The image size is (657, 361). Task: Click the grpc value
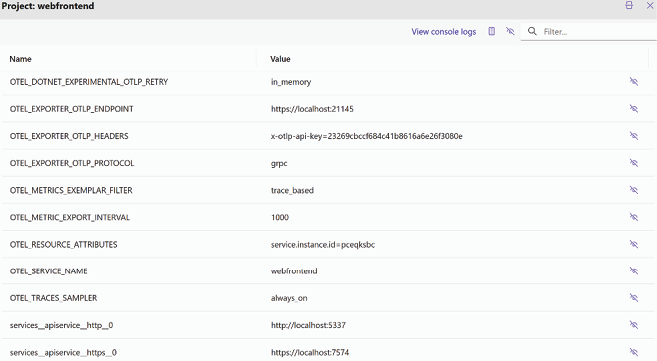279,163
